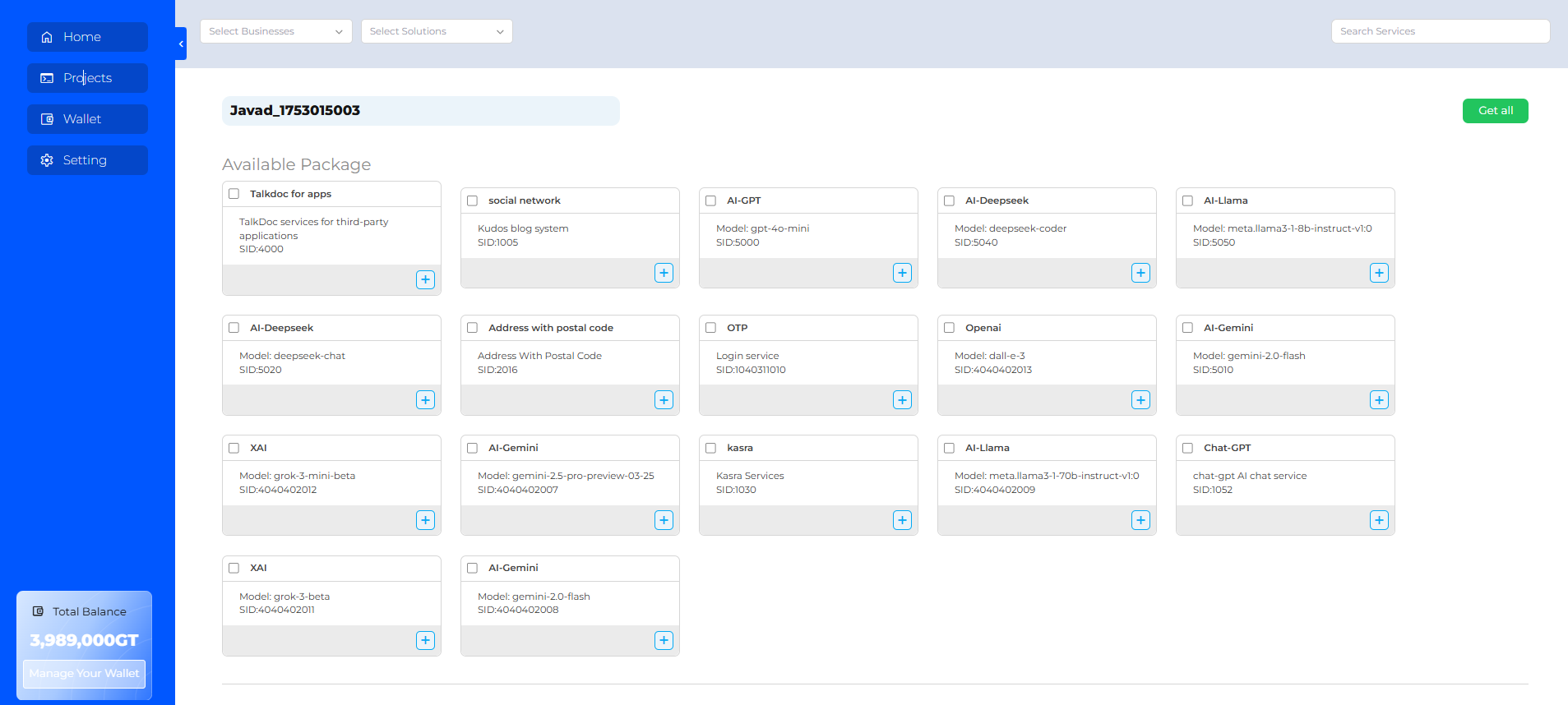The width and height of the screenshot is (1568, 705).
Task: Click the Manage Your Wallet button
Action: 84,674
